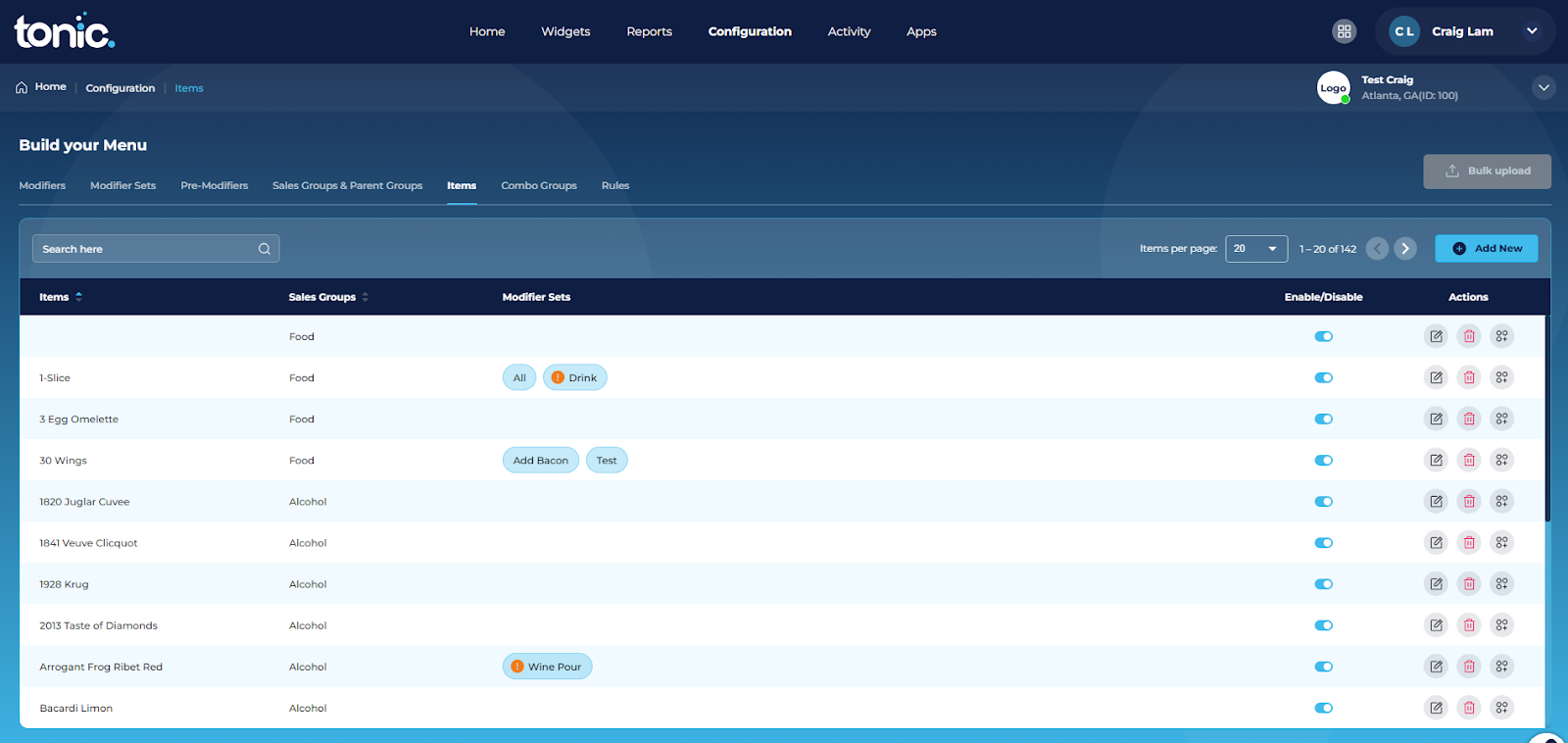This screenshot has height=743, width=1568.
Task: Click the Wine Pour modifier set chip
Action: coord(547,667)
